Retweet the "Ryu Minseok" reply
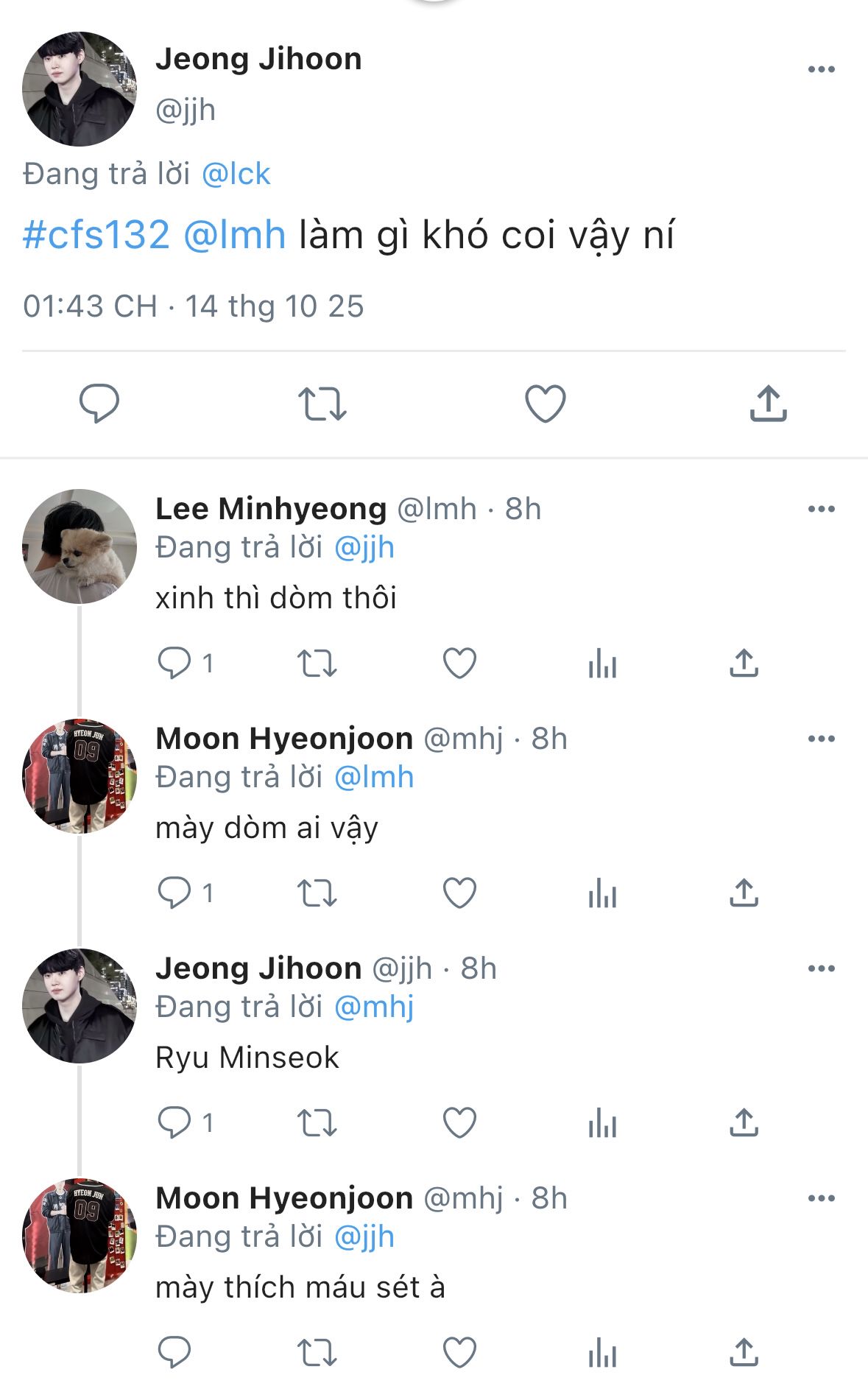868x1386 pixels. click(317, 1123)
